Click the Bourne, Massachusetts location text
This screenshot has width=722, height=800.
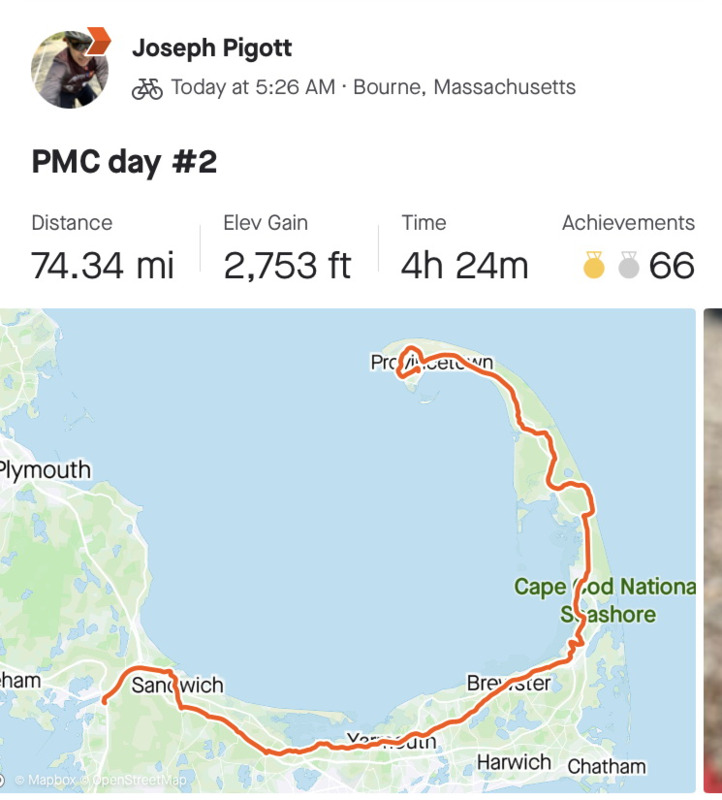coord(464,87)
